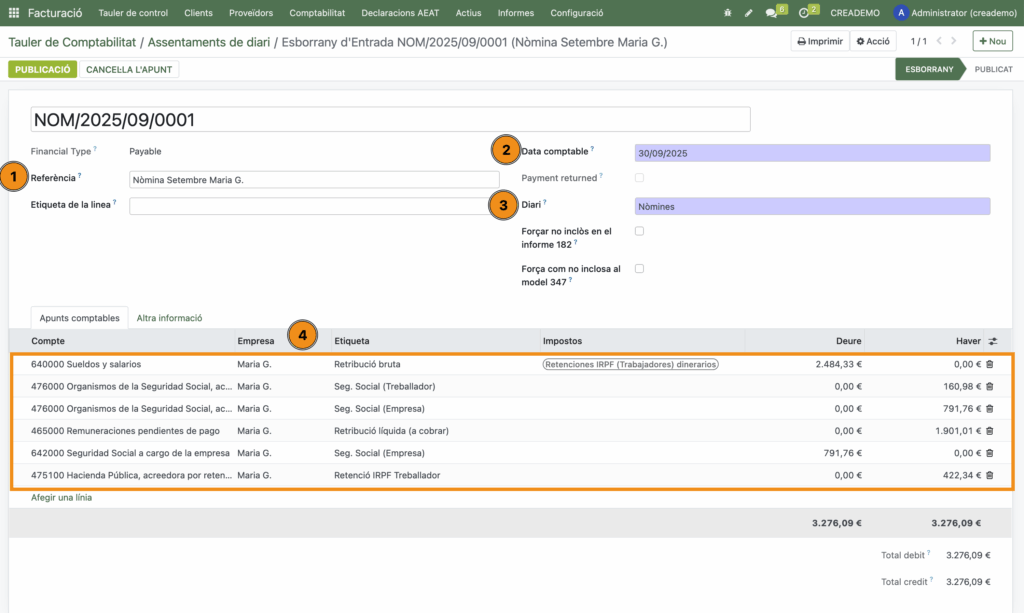
Task: Open the Comptabilitat menu
Action: pyautogui.click(x=317, y=13)
